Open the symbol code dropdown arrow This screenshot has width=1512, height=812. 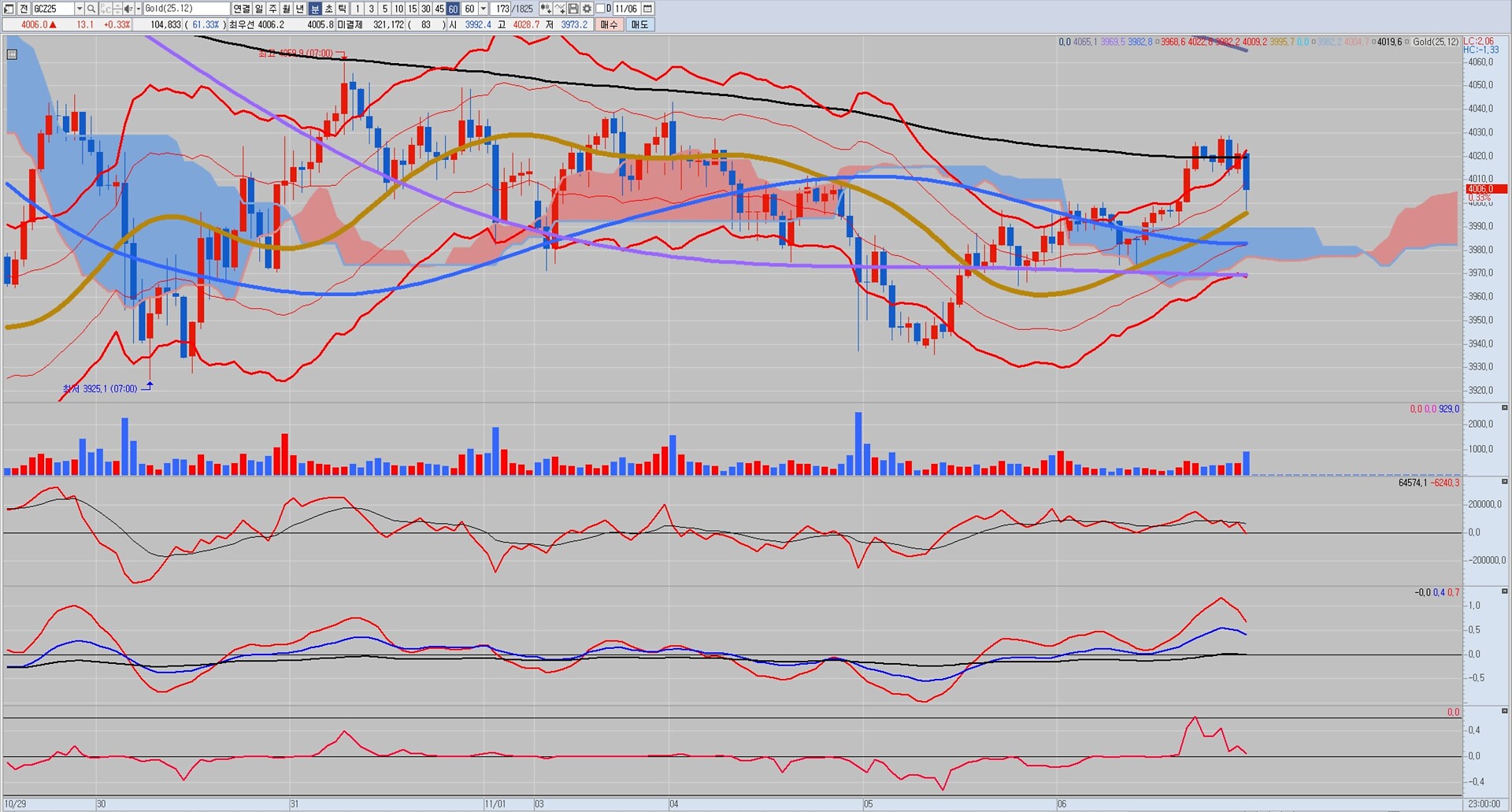[80, 9]
